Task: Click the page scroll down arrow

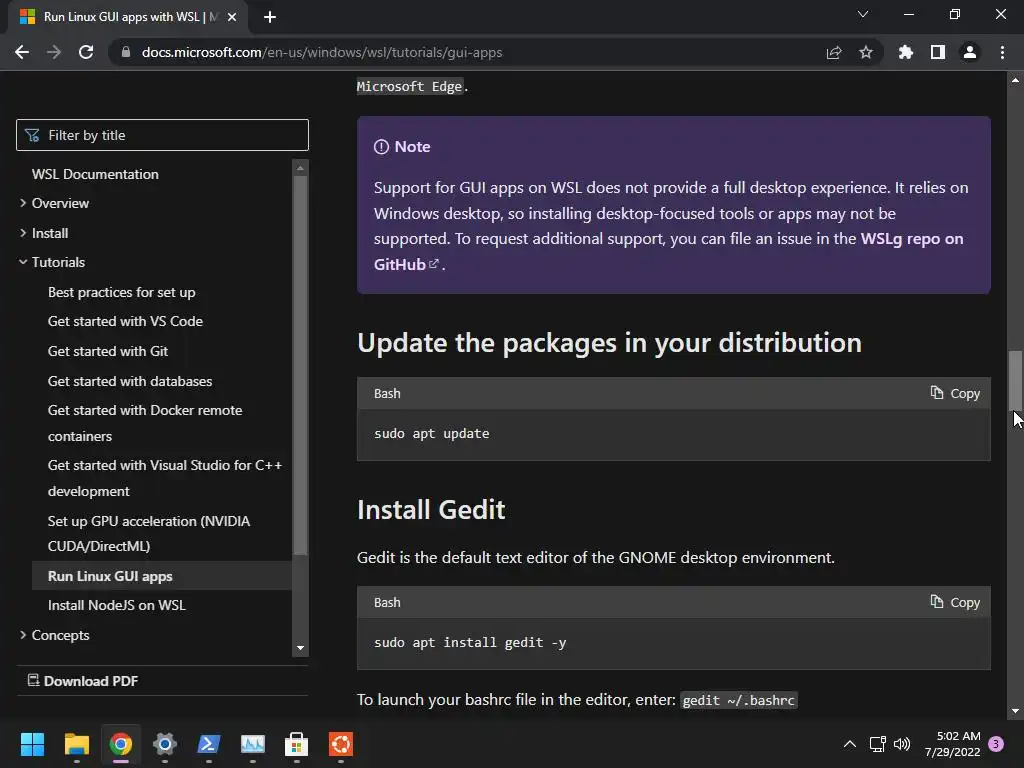Action: tap(1016, 711)
